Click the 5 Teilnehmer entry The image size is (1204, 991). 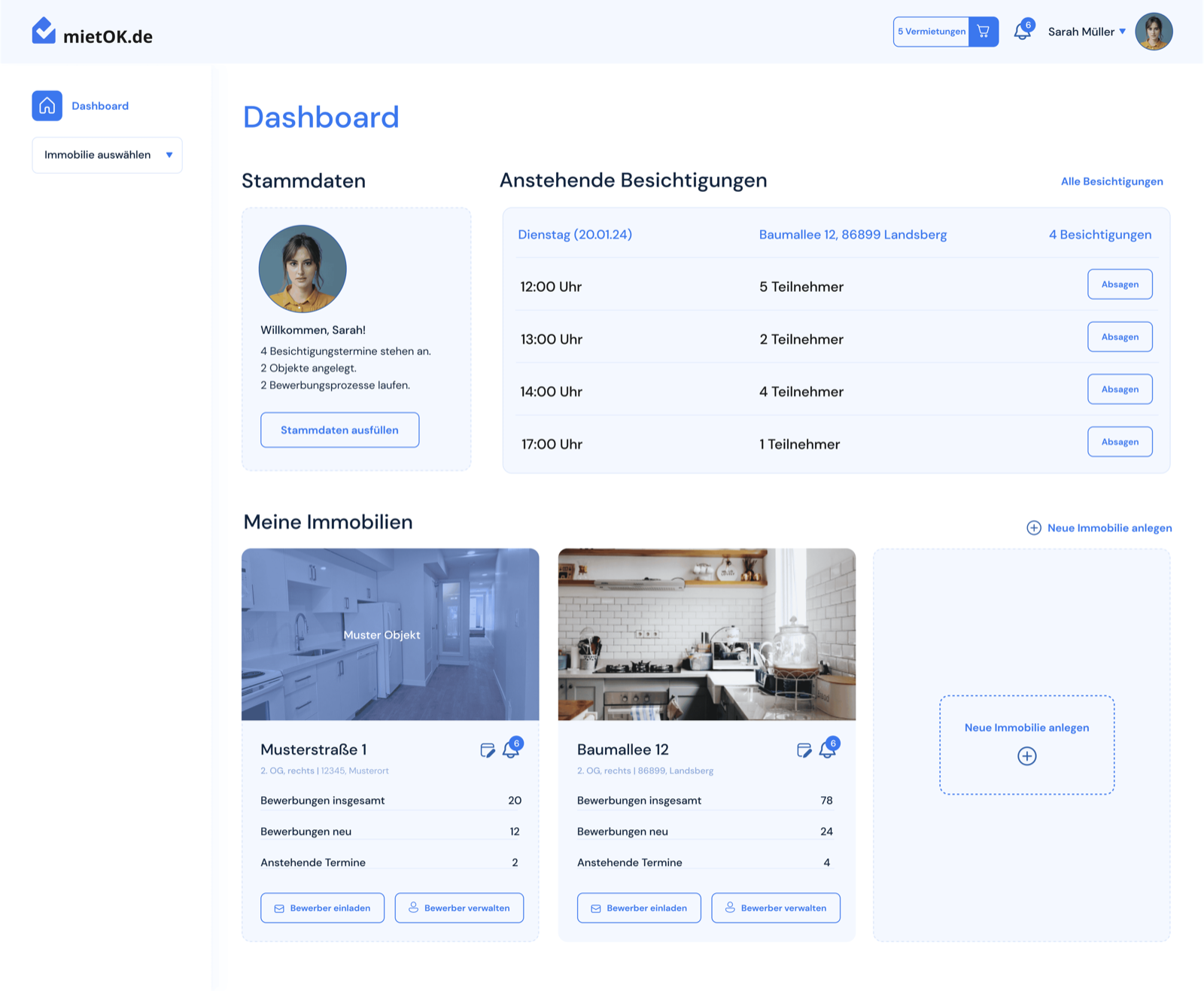click(x=801, y=287)
